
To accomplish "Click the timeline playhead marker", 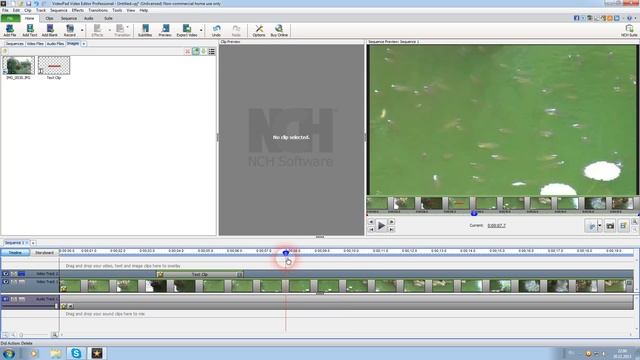I will (x=286, y=253).
